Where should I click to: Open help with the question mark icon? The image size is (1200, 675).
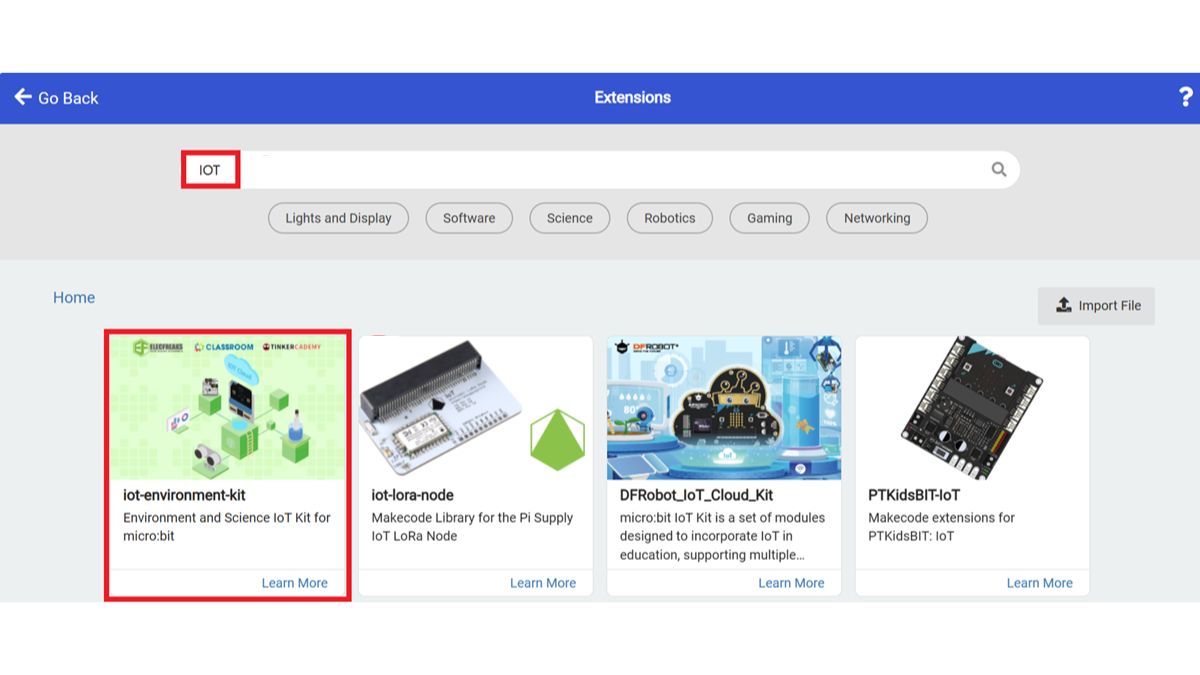(1185, 97)
